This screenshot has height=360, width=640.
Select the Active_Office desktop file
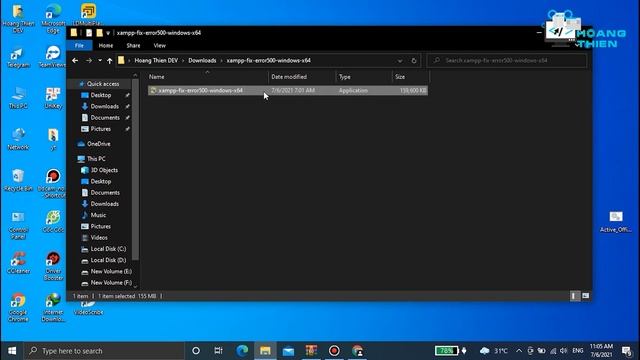(x=616, y=222)
